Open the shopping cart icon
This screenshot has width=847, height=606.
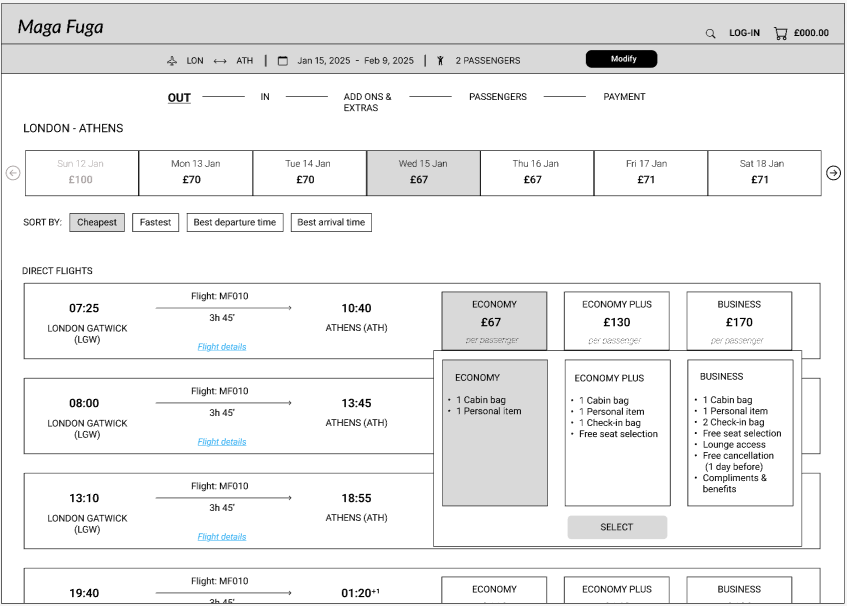click(780, 33)
